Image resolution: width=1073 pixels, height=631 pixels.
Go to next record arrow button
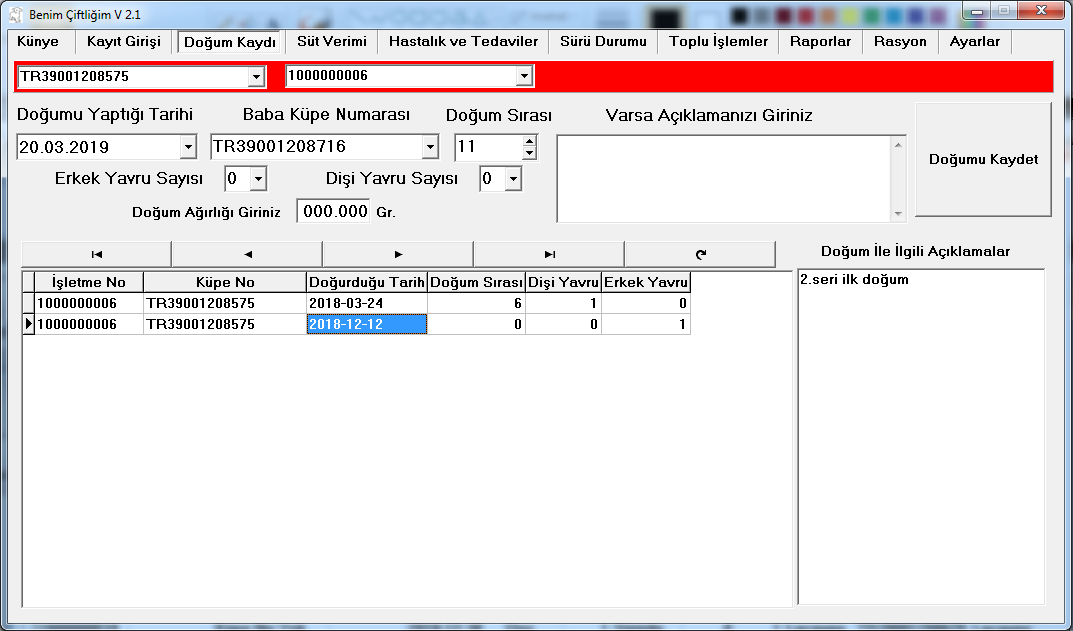coord(398,254)
